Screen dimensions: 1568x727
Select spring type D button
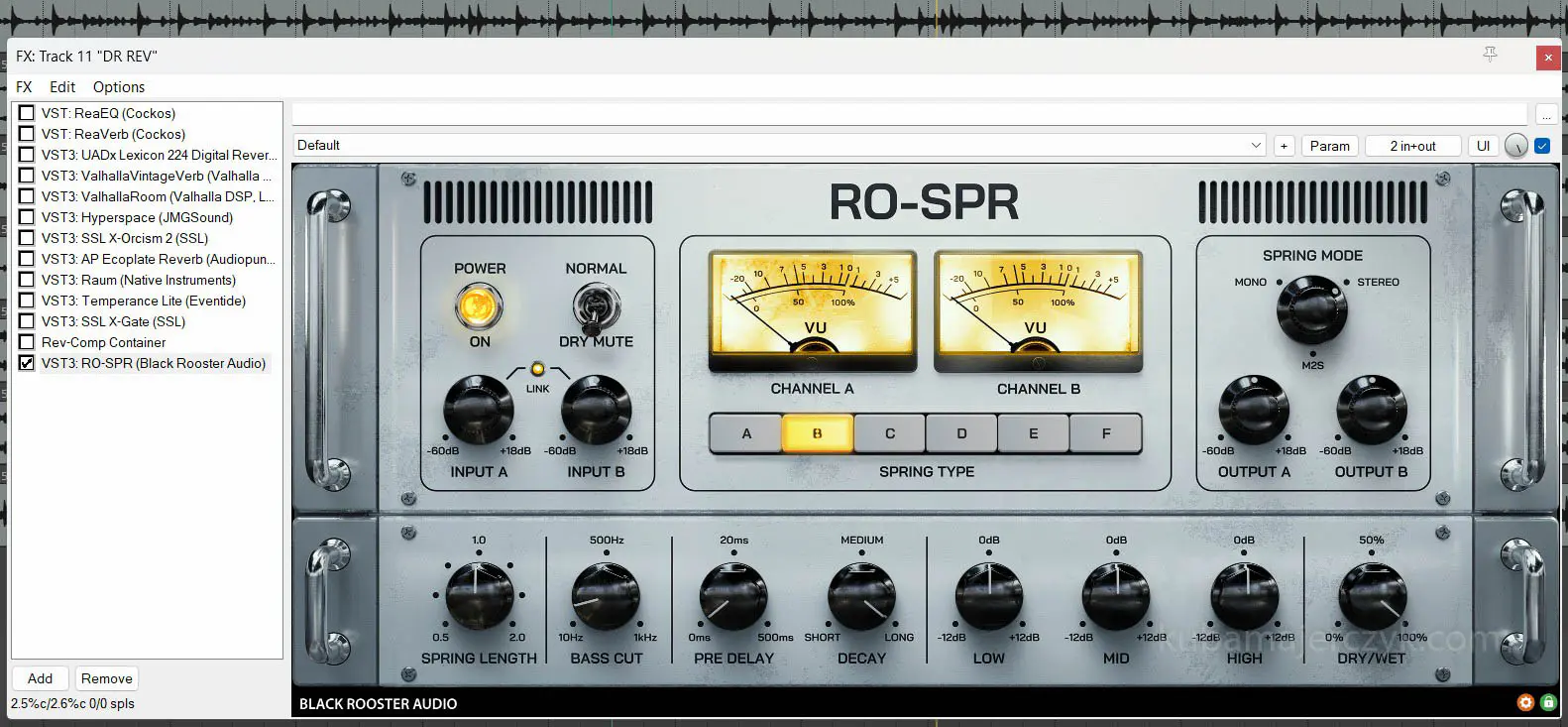(961, 433)
